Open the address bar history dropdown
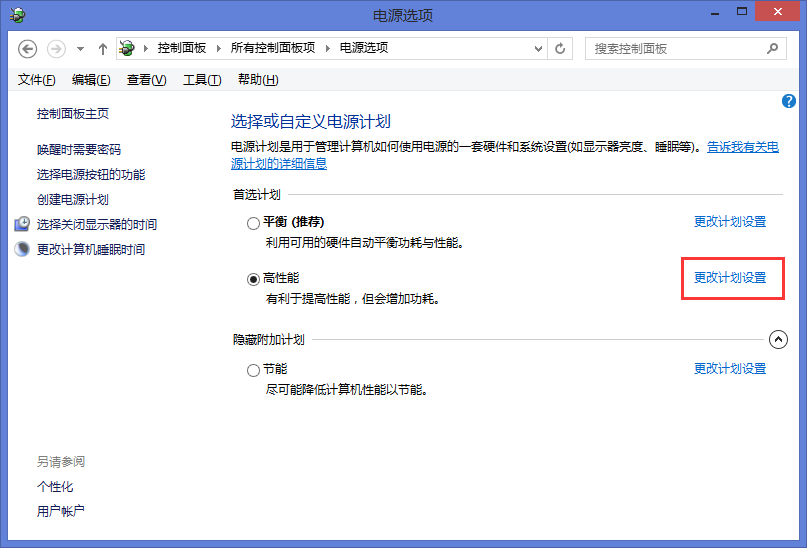The width and height of the screenshot is (807, 548). pos(536,48)
